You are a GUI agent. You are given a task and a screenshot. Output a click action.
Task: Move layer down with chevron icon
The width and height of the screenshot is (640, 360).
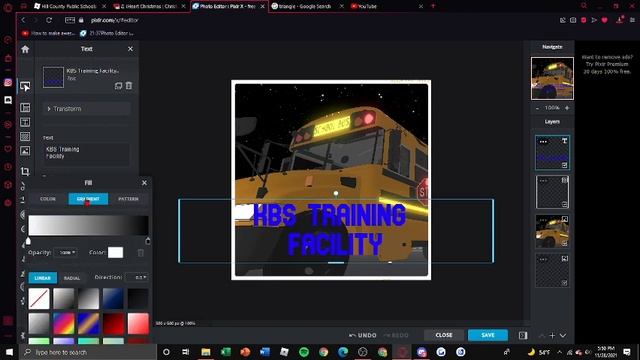[x=563, y=336]
